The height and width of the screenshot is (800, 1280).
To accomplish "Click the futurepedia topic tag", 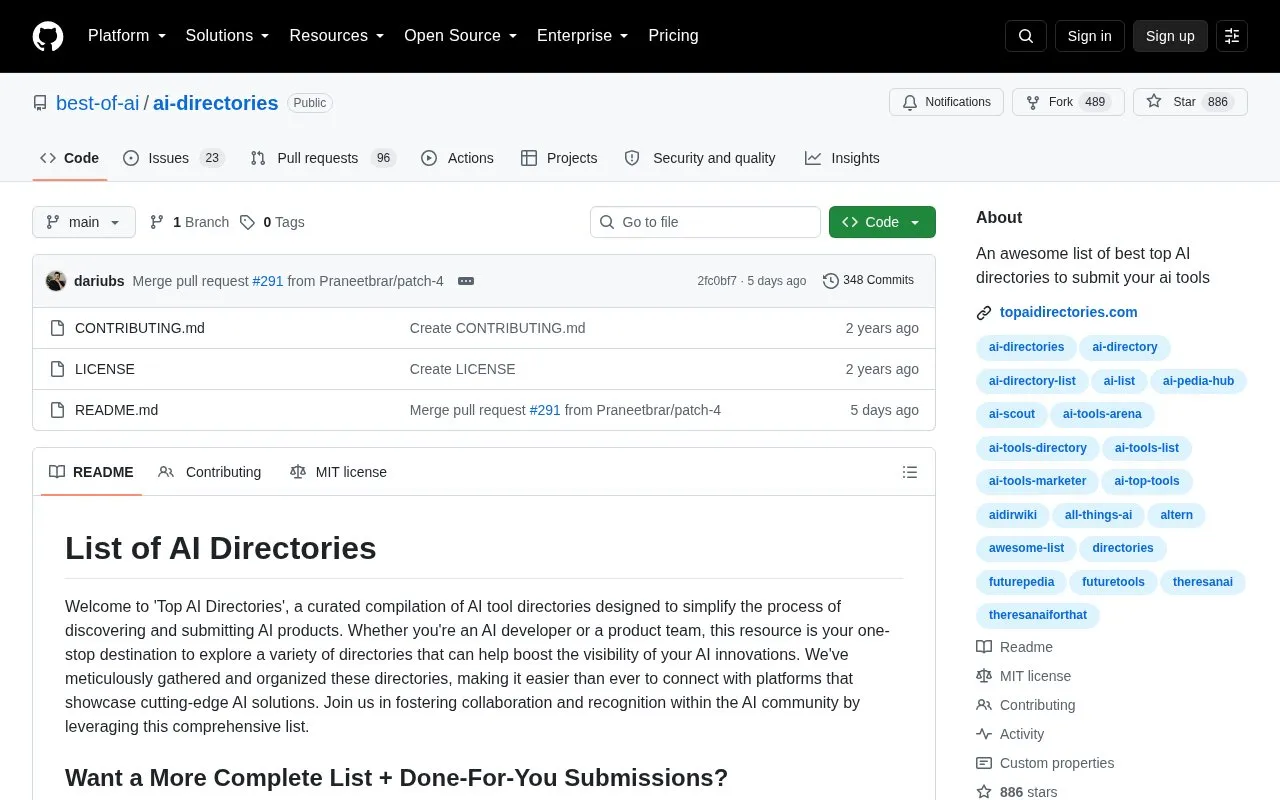I will (1021, 582).
